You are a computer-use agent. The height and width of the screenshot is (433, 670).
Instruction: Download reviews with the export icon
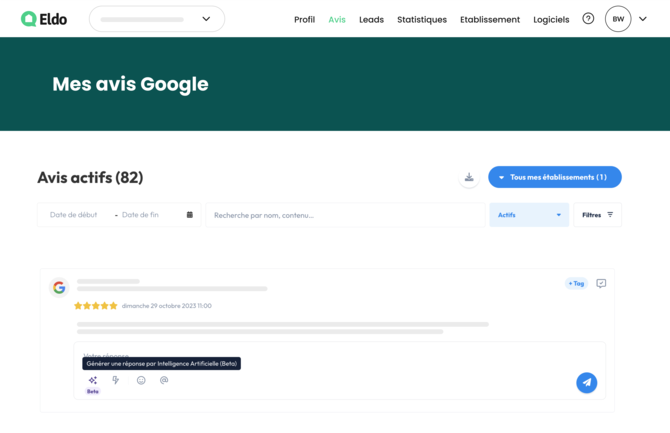click(469, 177)
